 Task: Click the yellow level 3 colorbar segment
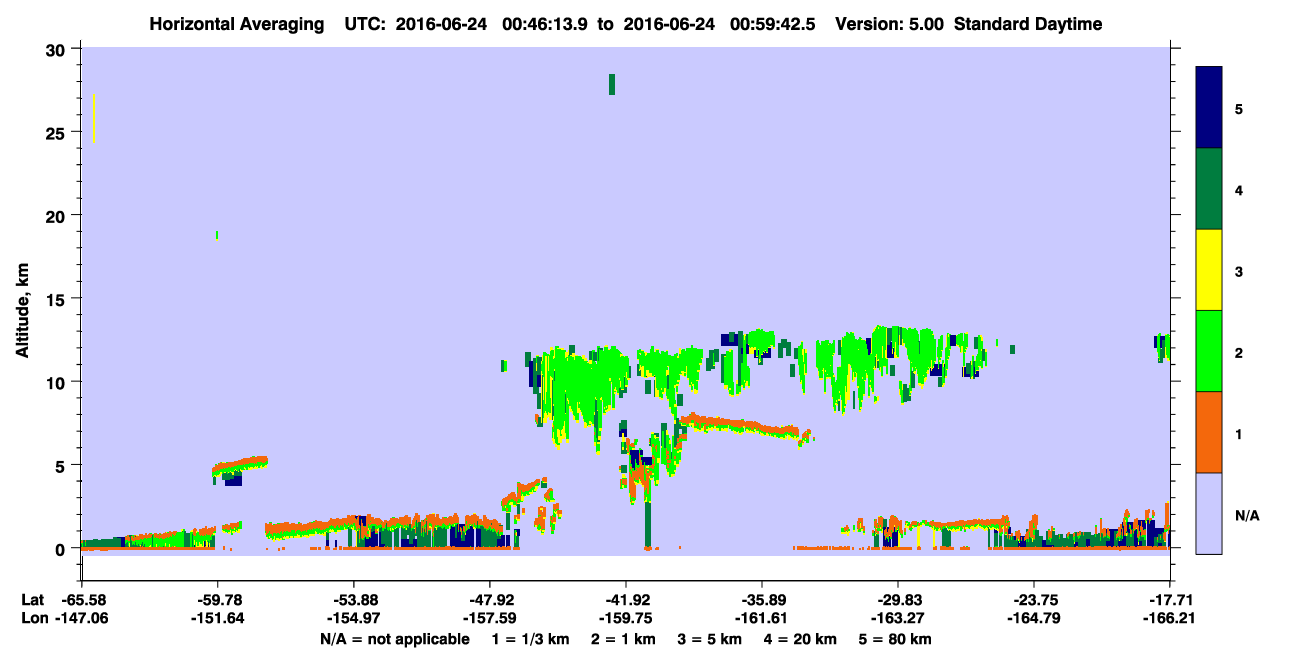point(1209,270)
